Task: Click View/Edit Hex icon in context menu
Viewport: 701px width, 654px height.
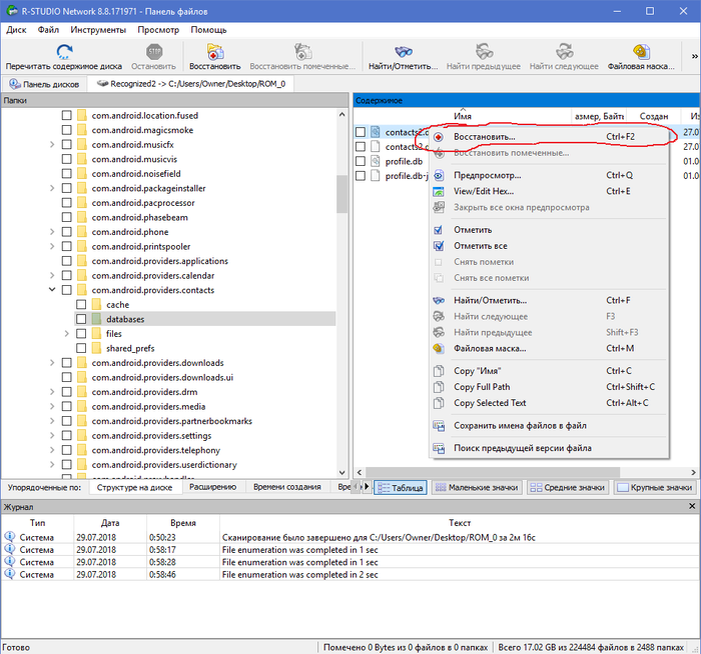Action: 439,191
